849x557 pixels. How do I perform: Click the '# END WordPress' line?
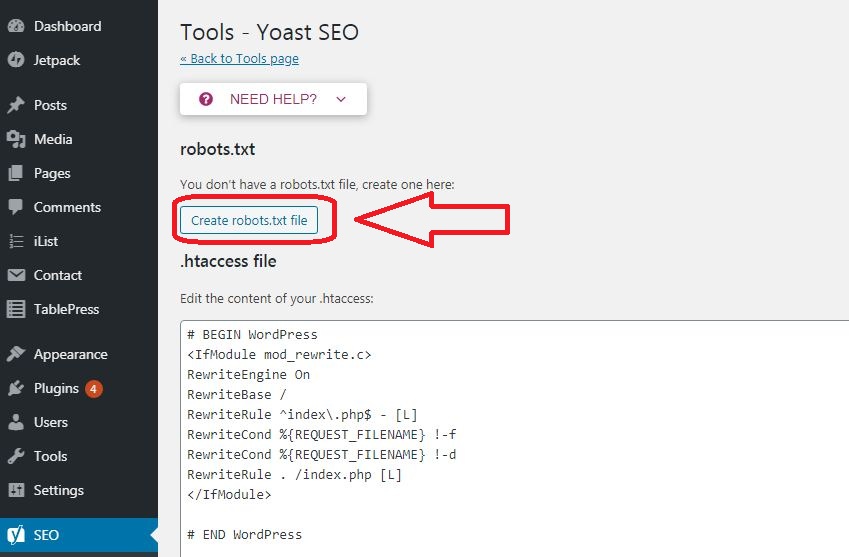[x=245, y=535]
